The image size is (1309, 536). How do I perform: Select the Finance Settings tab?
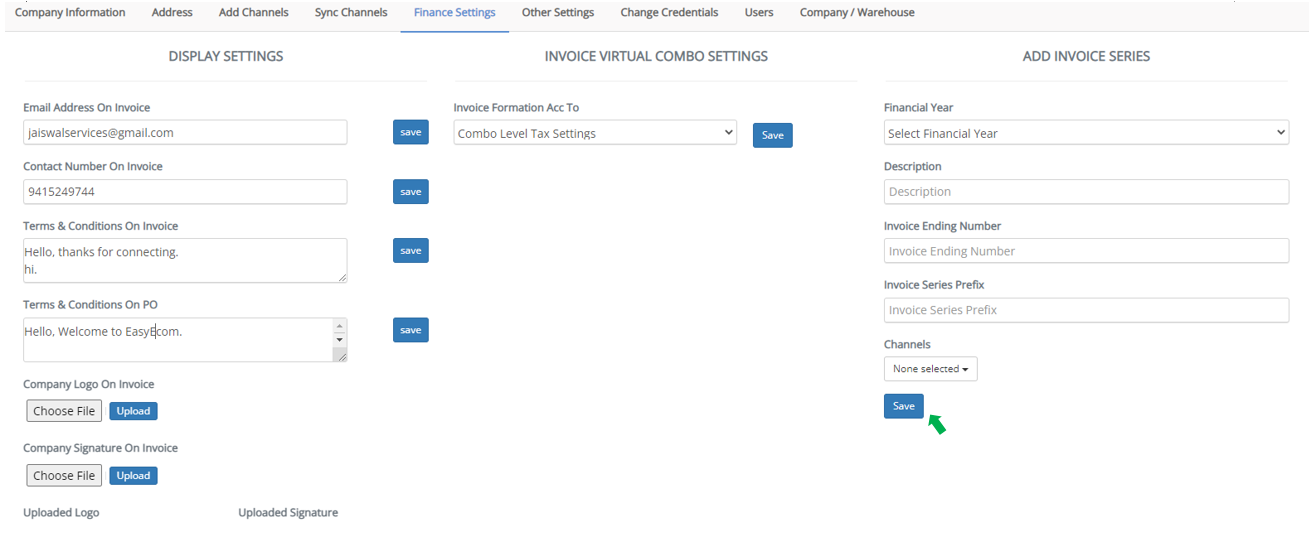point(454,13)
